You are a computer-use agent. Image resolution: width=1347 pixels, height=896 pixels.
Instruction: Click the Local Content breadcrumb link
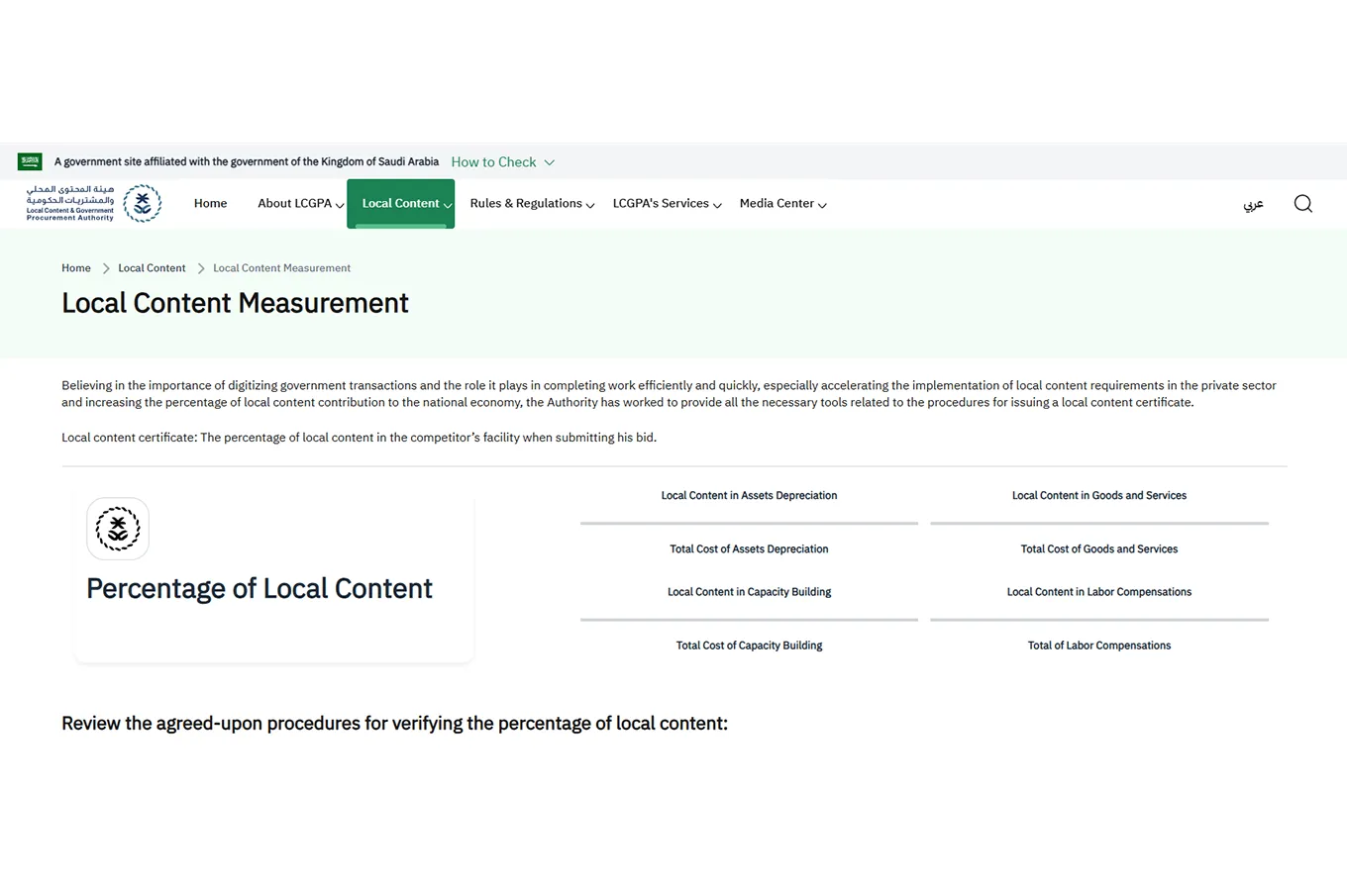pyautogui.click(x=152, y=268)
